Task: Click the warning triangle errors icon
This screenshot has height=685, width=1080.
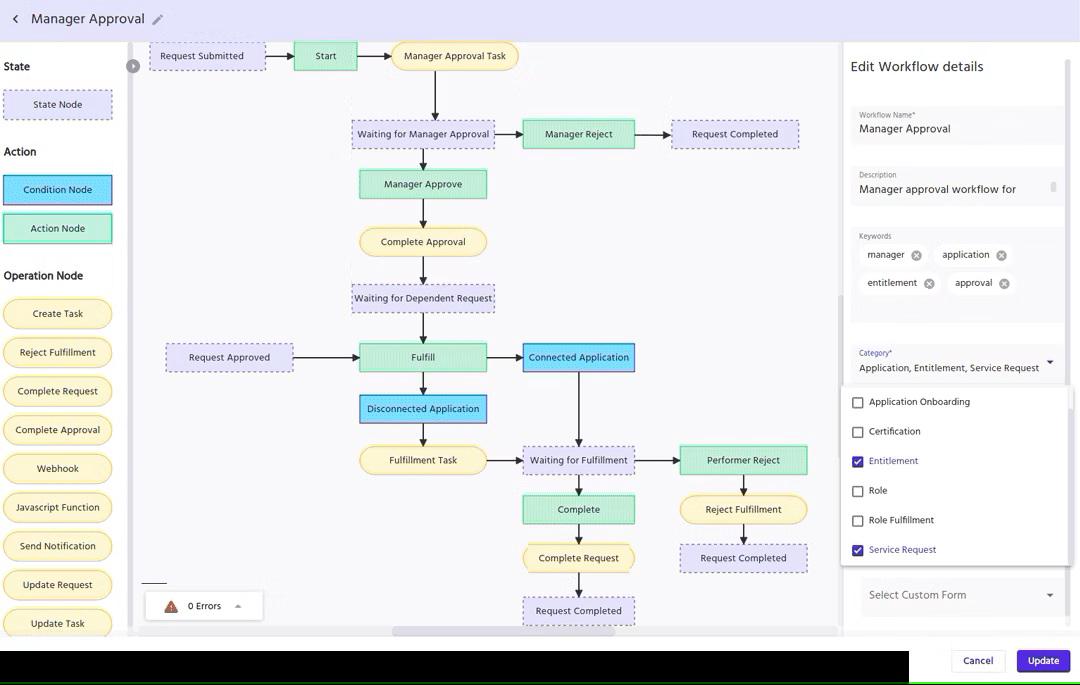Action: pyautogui.click(x=171, y=606)
